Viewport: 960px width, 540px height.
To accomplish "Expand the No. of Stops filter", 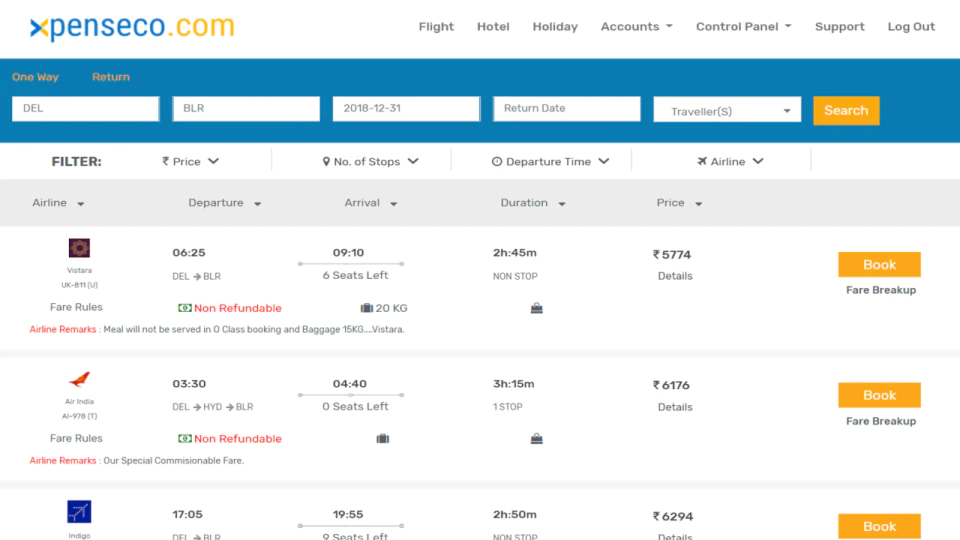I will coord(370,162).
